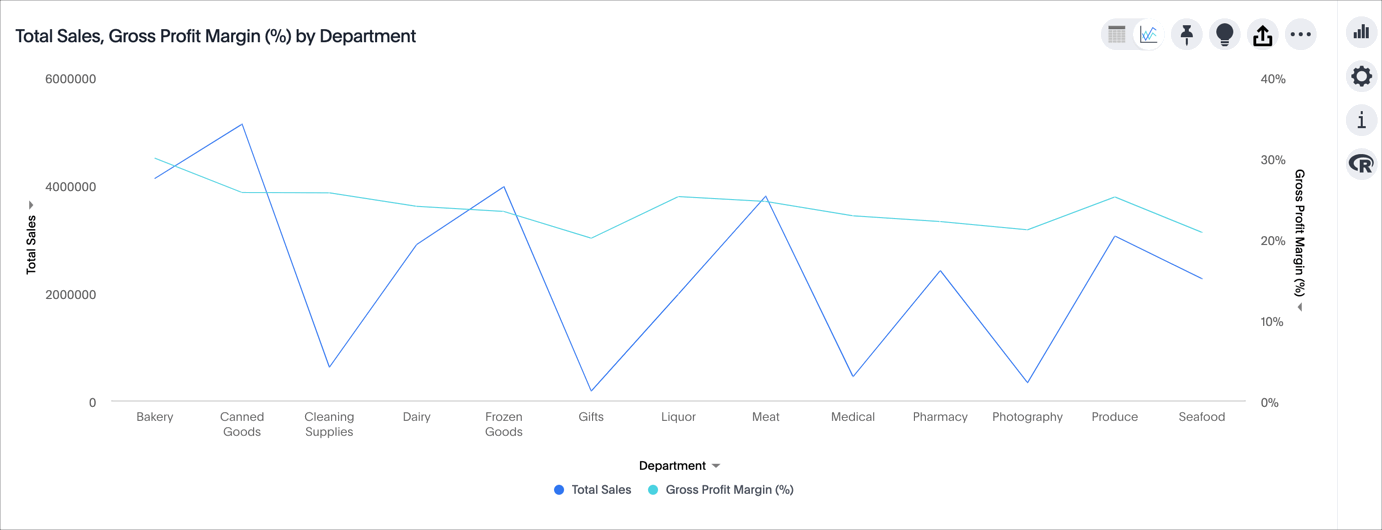Switch to chart view
This screenshot has height=530, width=1382.
pyautogui.click(x=1148, y=35)
